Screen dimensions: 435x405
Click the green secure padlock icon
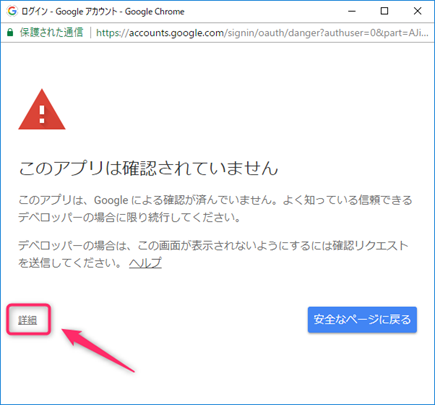click(10, 33)
